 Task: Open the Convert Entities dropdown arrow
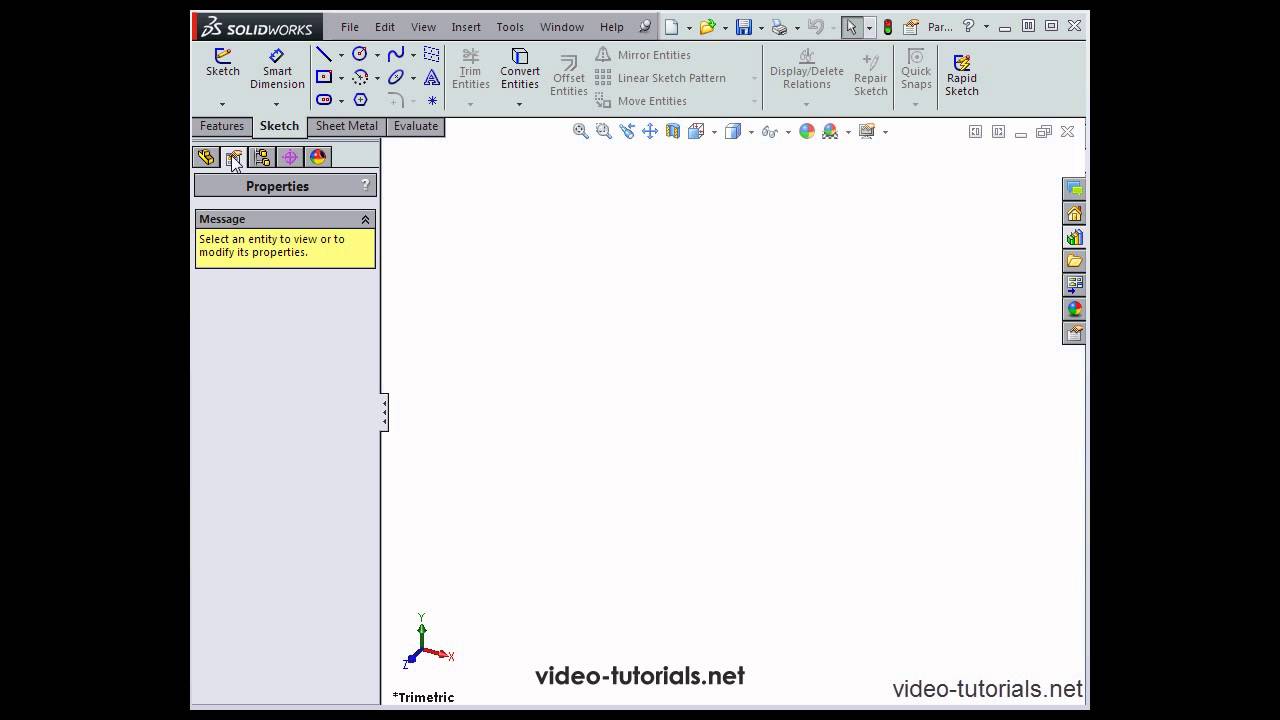519,104
